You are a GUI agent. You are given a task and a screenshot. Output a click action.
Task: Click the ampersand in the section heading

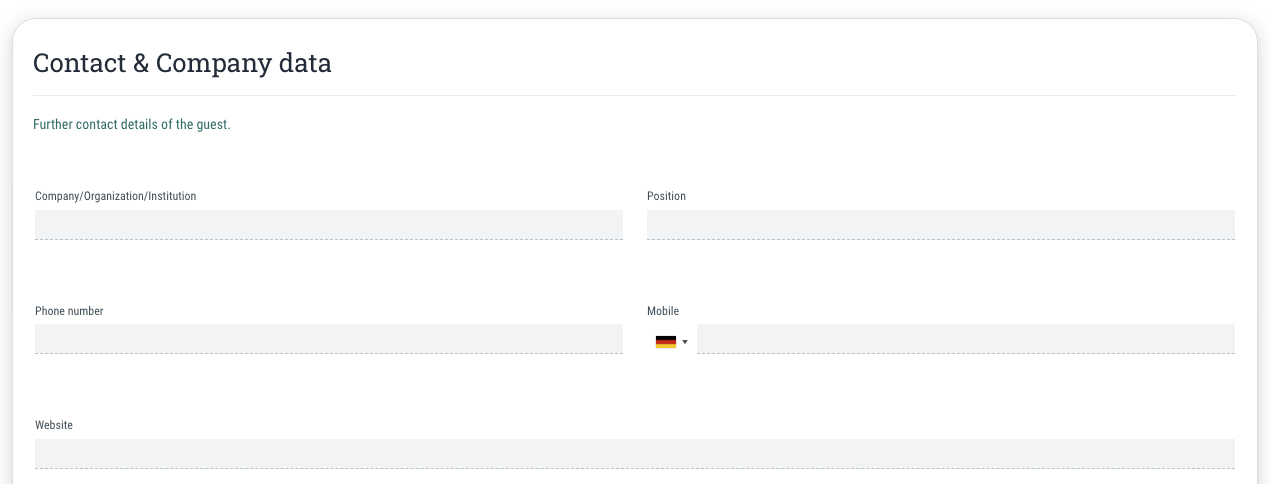coord(143,64)
